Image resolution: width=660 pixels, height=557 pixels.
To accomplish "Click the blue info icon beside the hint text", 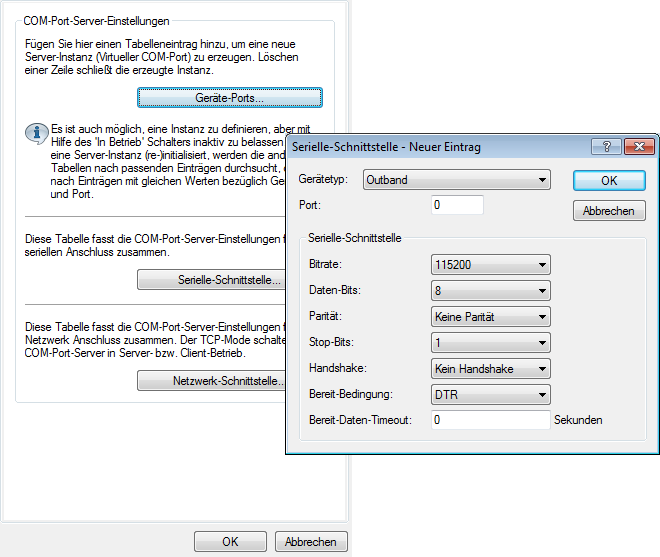I will tap(37, 133).
